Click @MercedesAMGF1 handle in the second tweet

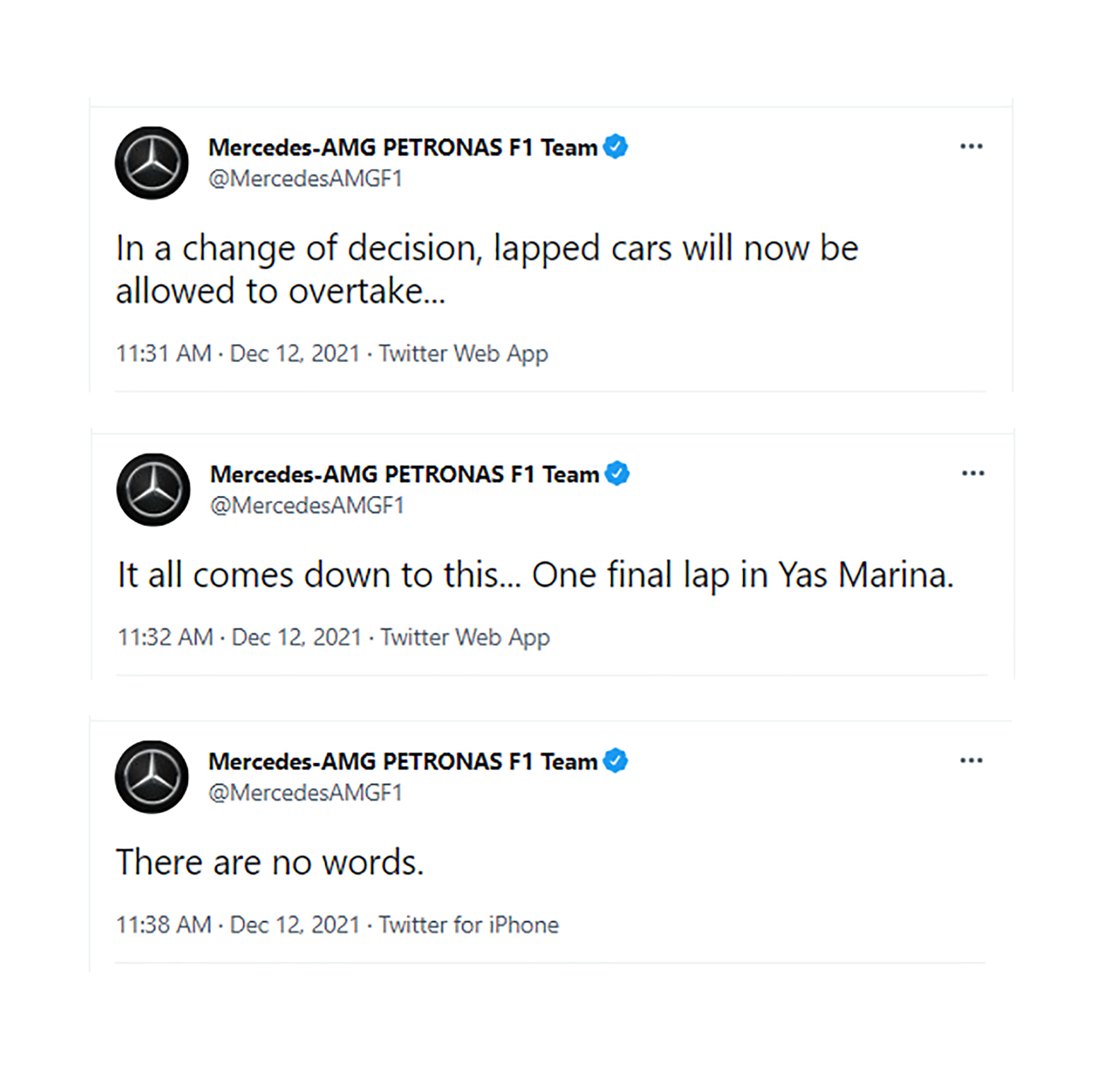click(x=307, y=506)
